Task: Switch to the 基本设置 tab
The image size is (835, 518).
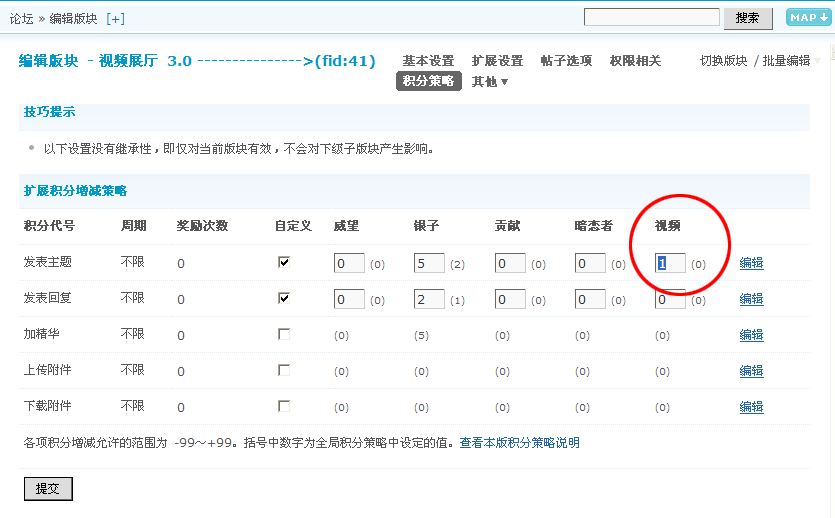Action: (428, 61)
